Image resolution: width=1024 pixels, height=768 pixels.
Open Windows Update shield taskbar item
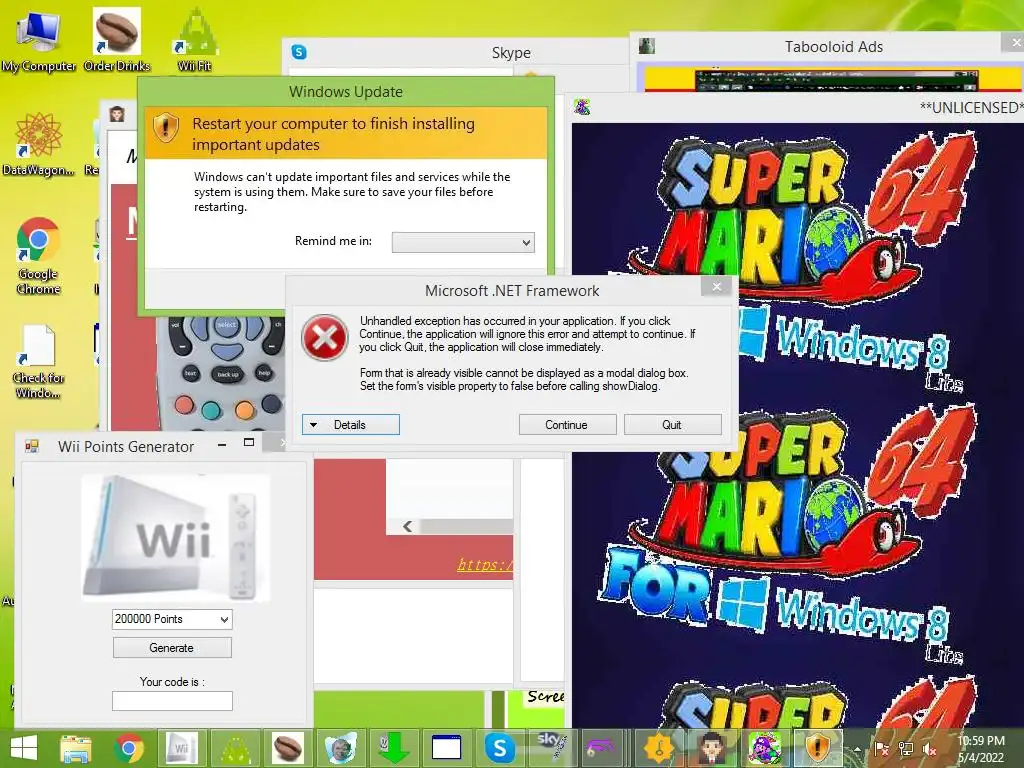817,748
